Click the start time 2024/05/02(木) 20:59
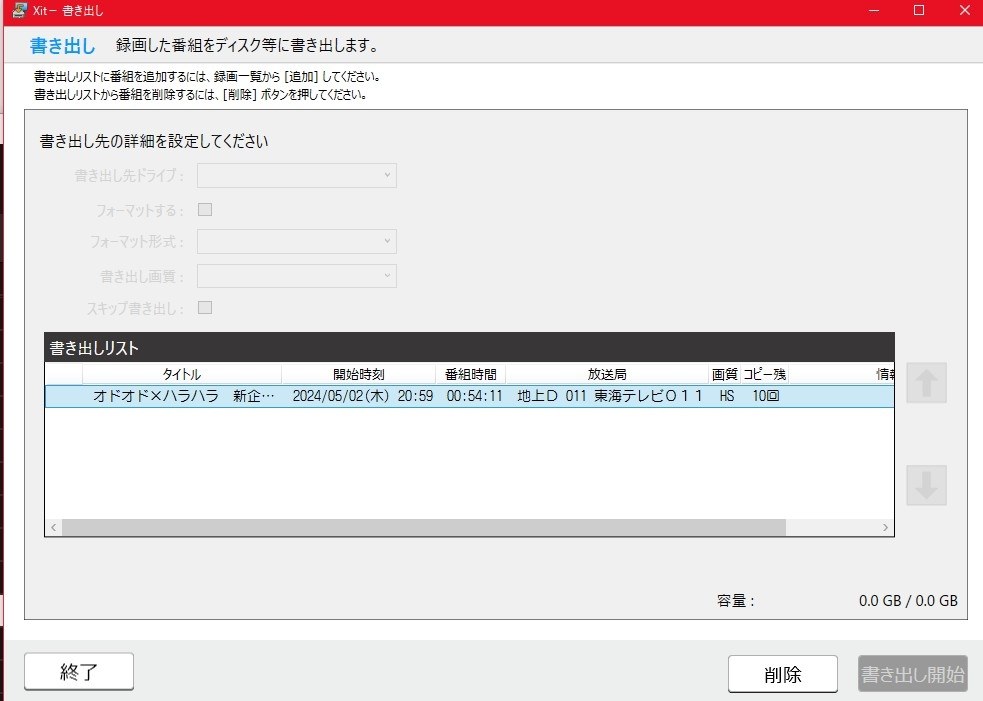 click(362, 396)
